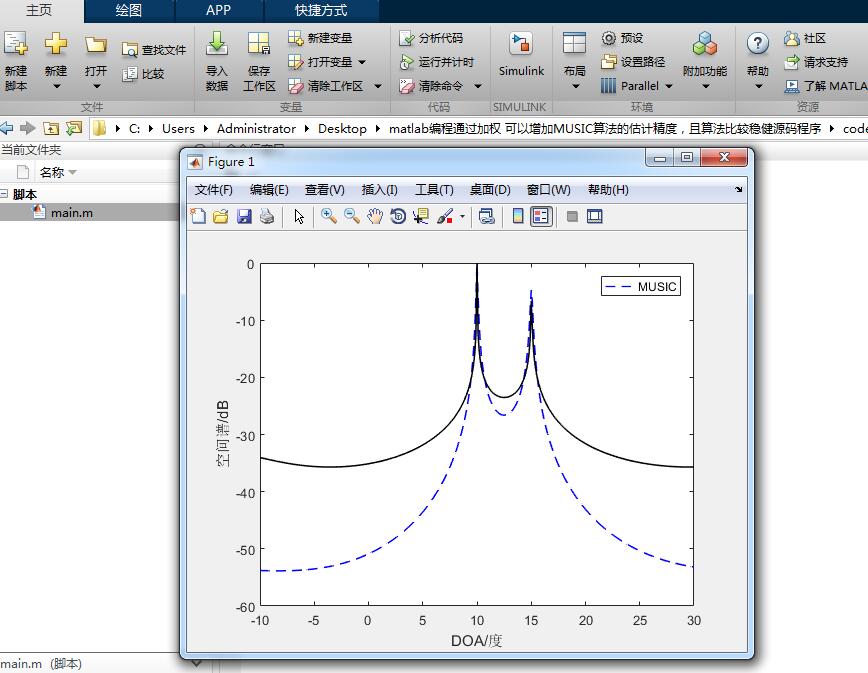Expand the 附加功能 (Add-Ons) dropdown
The image size is (868, 673).
(705, 86)
